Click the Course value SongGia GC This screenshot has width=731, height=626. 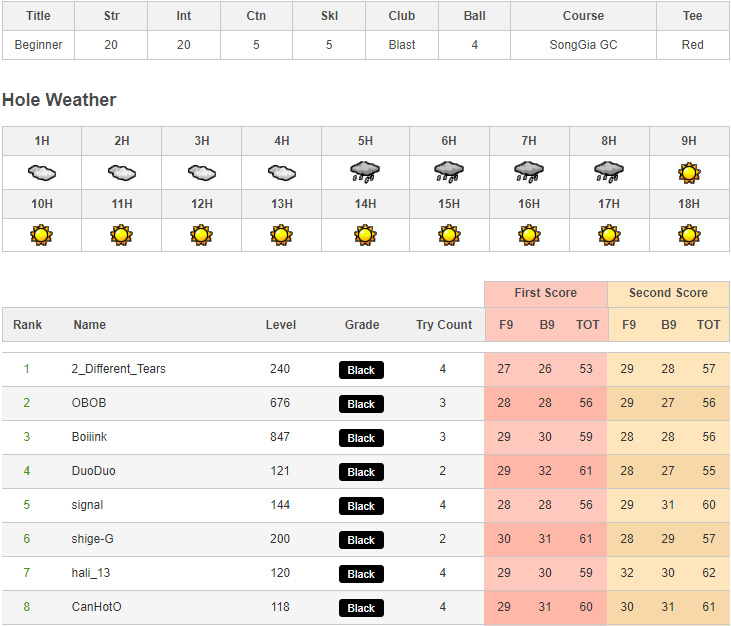pos(583,45)
